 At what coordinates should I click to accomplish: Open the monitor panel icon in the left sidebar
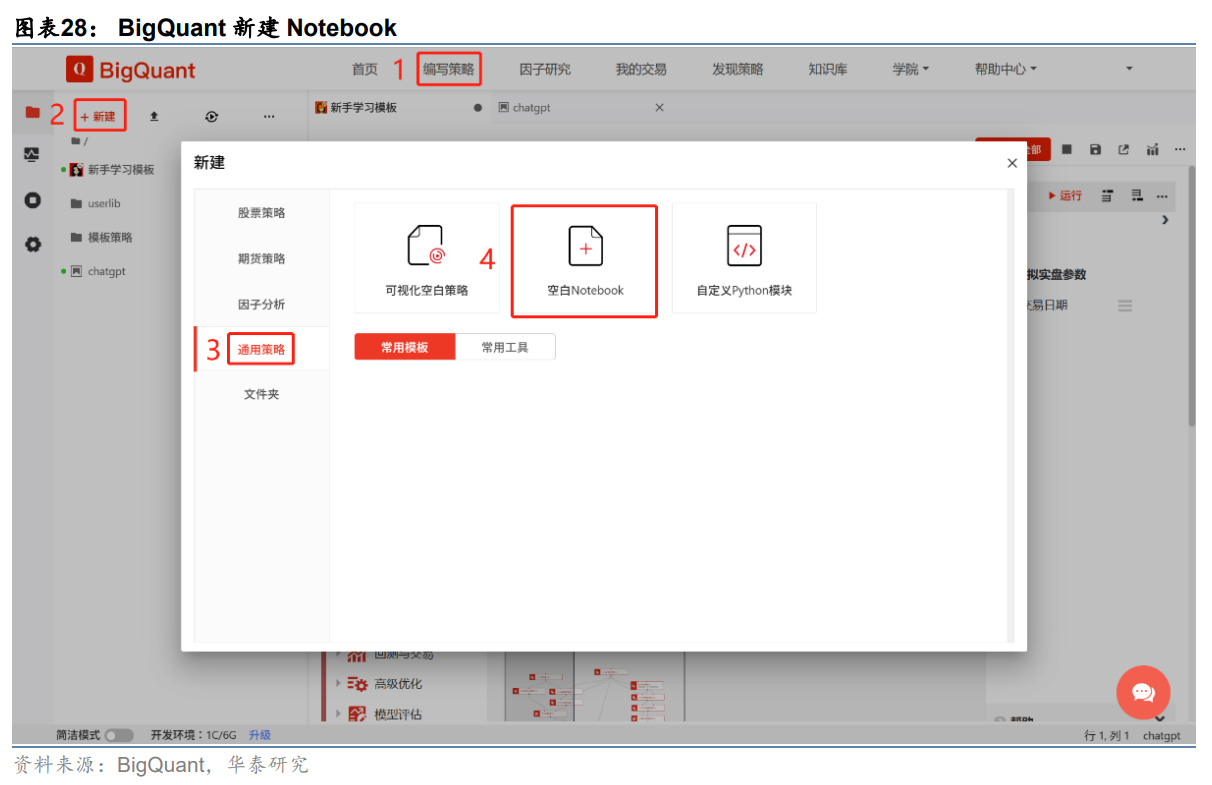click(32, 155)
